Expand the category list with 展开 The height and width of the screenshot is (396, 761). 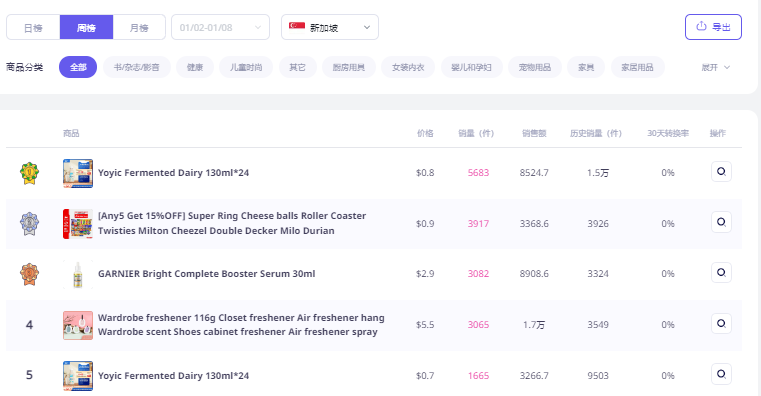click(715, 67)
